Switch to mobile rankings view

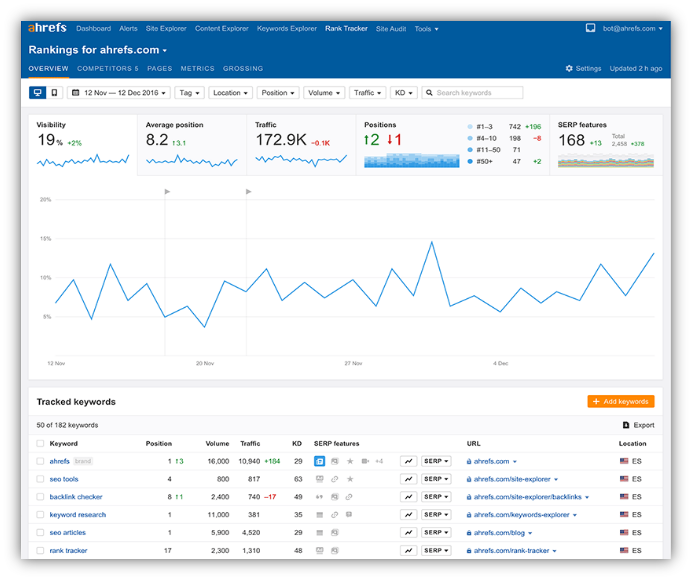tap(54, 93)
